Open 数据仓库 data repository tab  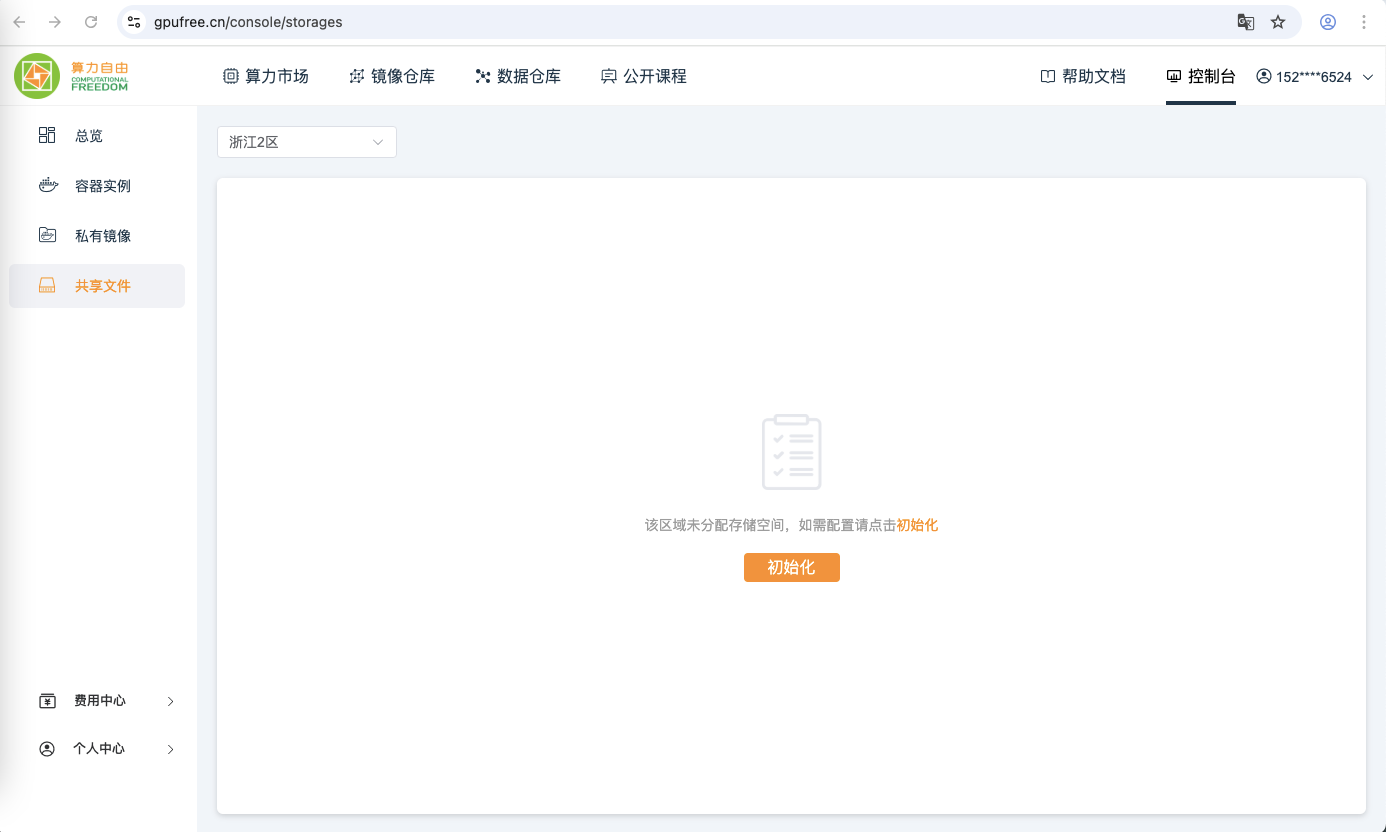click(518, 76)
